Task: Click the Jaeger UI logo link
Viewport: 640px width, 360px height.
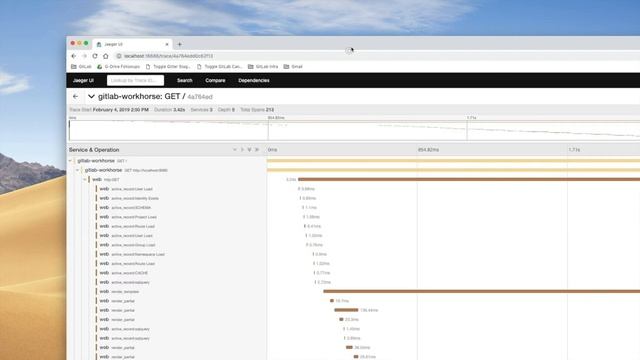Action: point(83,80)
